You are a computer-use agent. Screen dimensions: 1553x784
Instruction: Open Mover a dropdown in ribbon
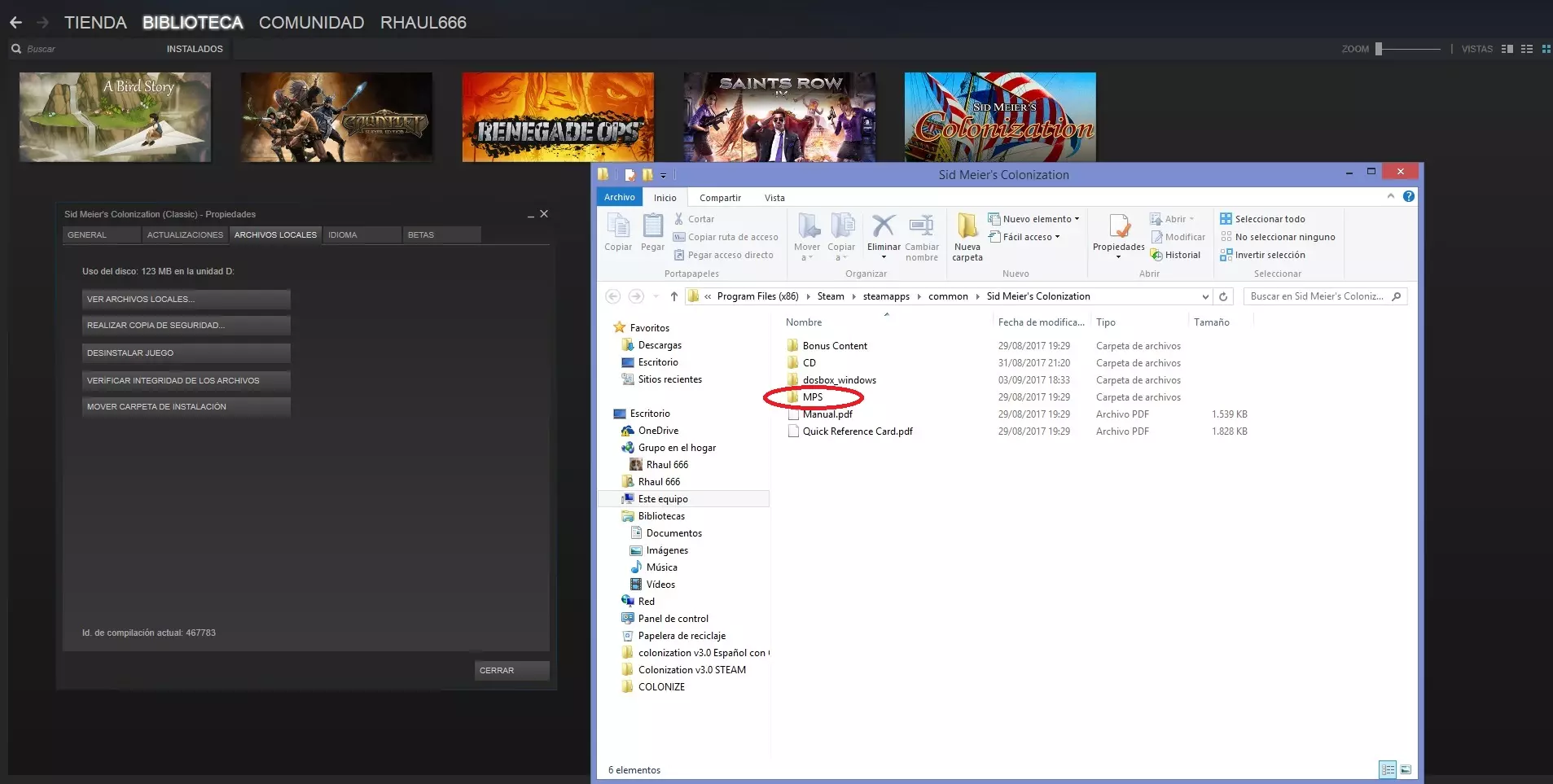(x=807, y=237)
